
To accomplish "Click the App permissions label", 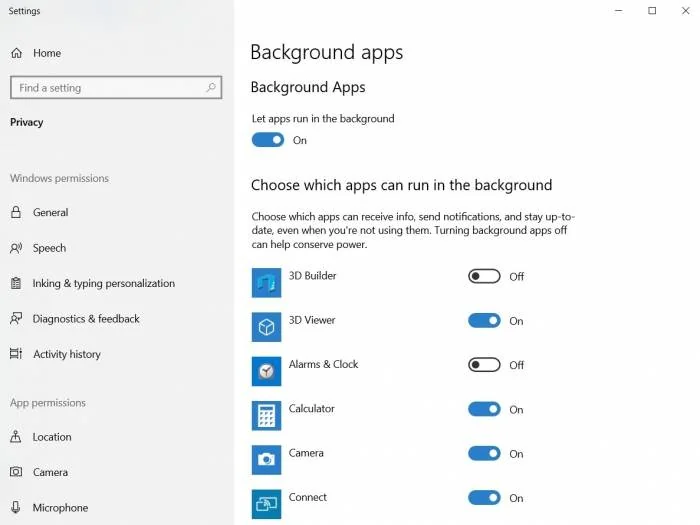I will tap(48, 403).
